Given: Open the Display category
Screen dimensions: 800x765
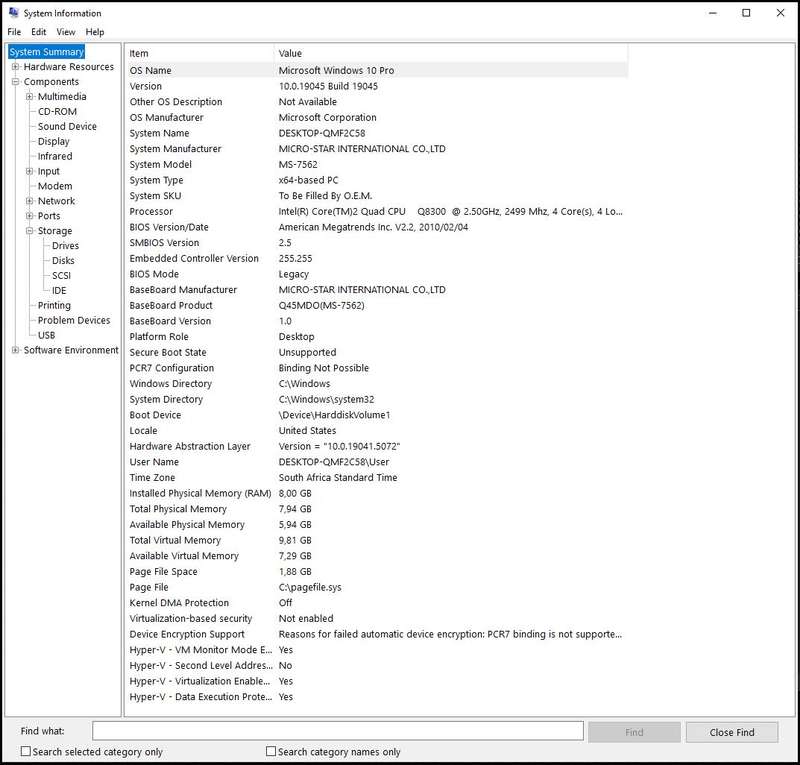Looking at the screenshot, I should click(54, 141).
